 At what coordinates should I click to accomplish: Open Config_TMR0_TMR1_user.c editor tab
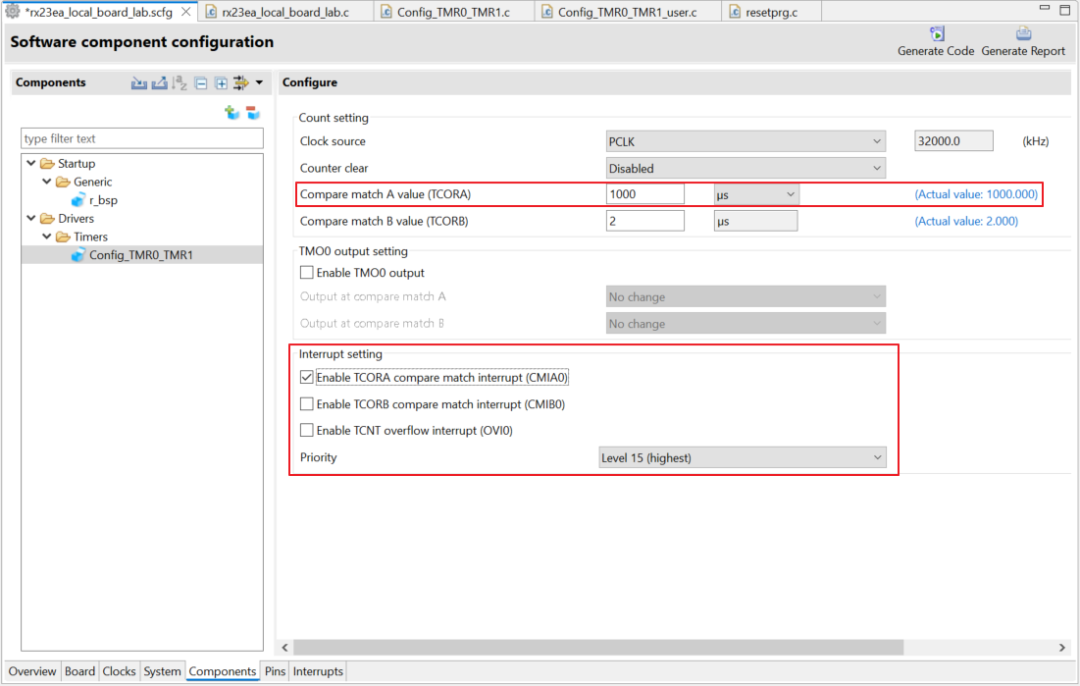point(627,12)
